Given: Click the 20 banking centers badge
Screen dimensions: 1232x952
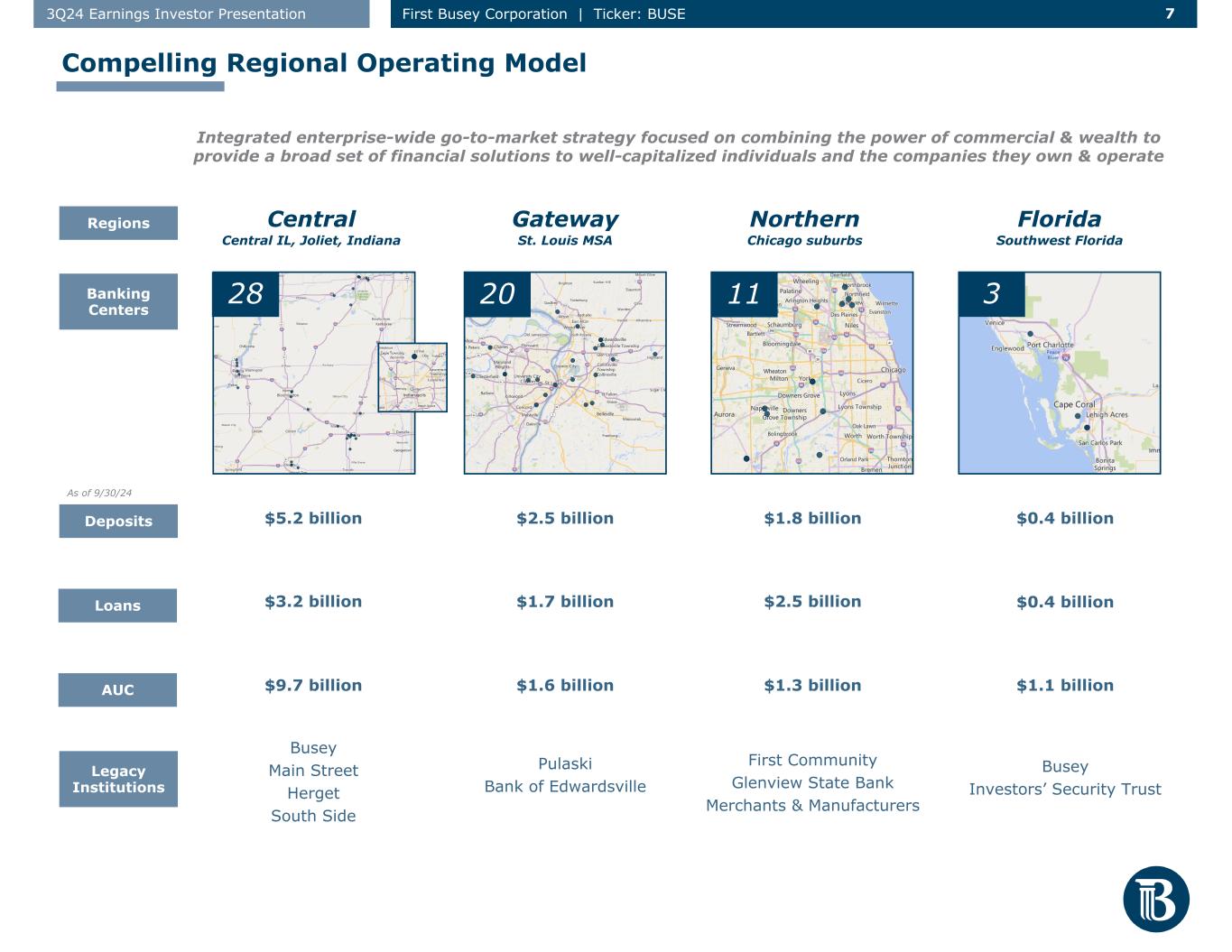Looking at the screenshot, I should (496, 293).
